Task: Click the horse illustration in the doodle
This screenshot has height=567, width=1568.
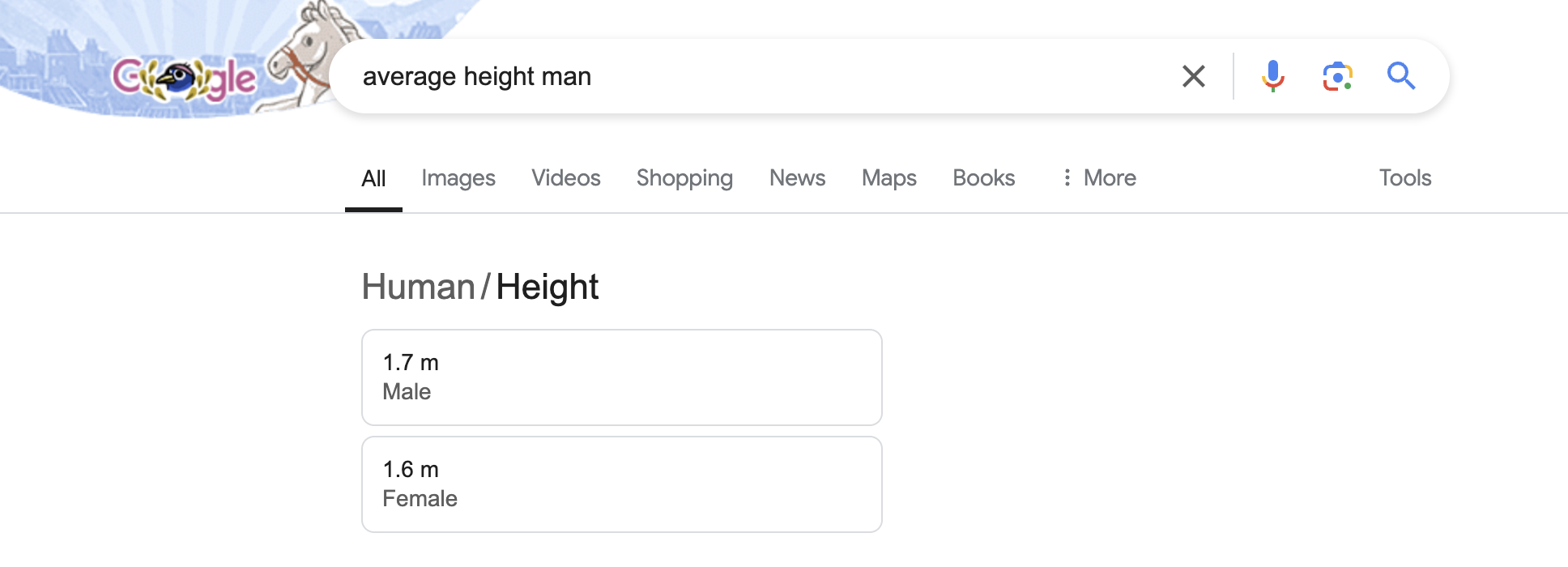Action: tap(312, 49)
